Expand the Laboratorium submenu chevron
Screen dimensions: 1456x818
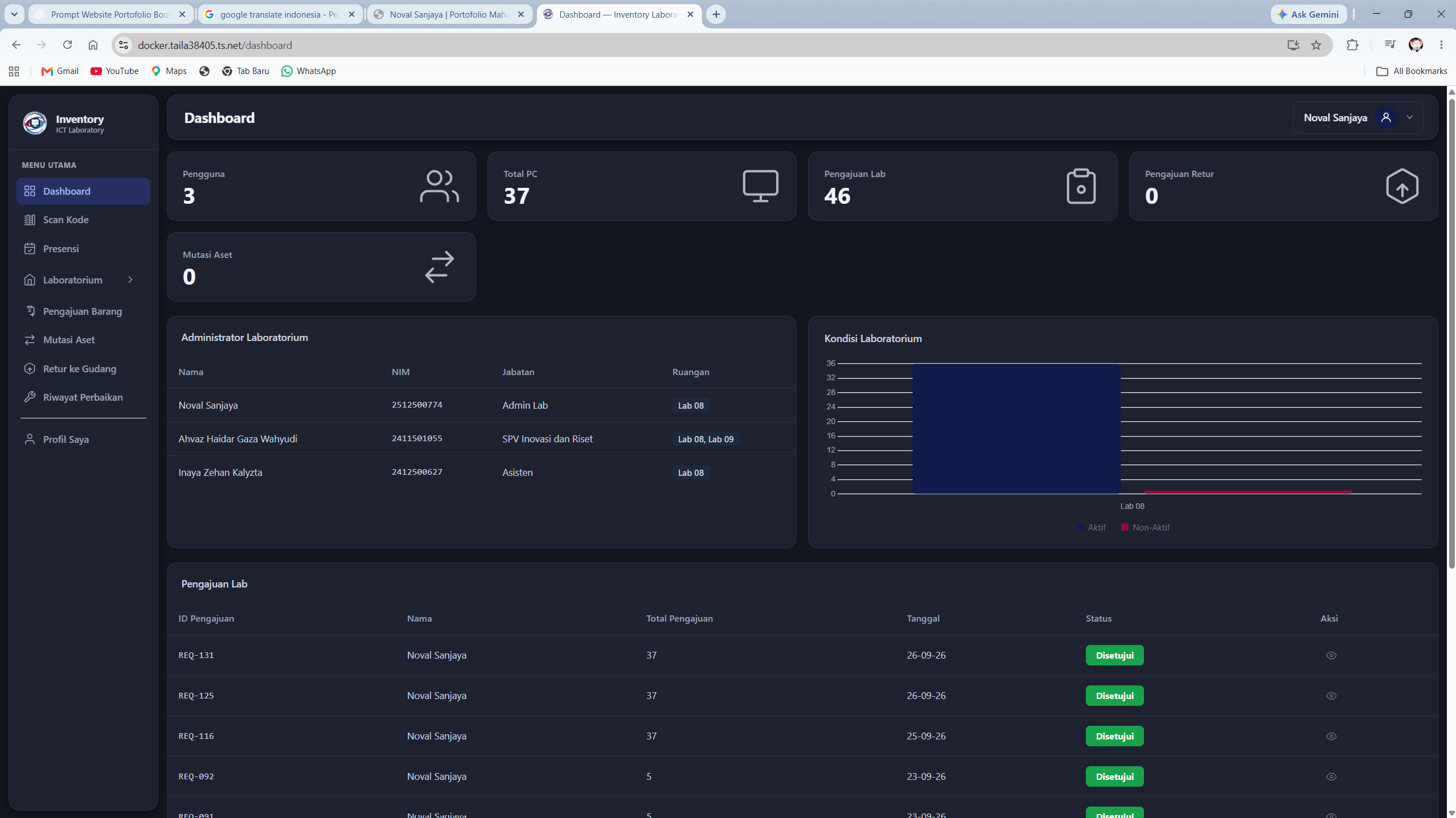(130, 279)
